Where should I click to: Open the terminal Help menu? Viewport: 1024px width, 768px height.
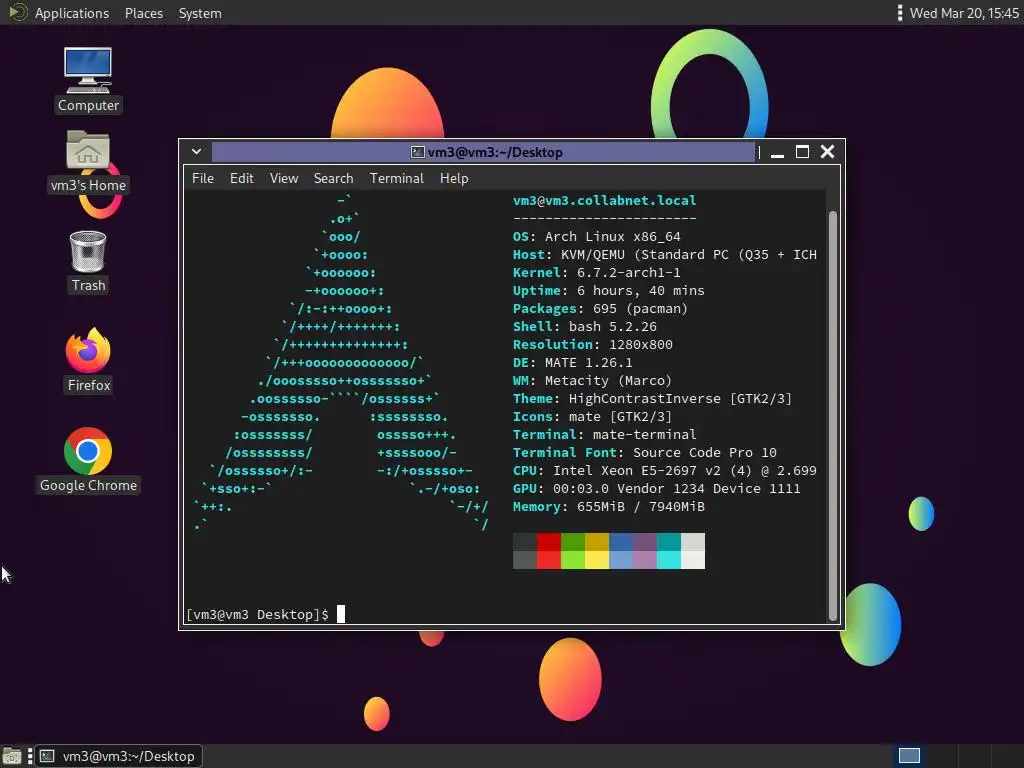454,178
